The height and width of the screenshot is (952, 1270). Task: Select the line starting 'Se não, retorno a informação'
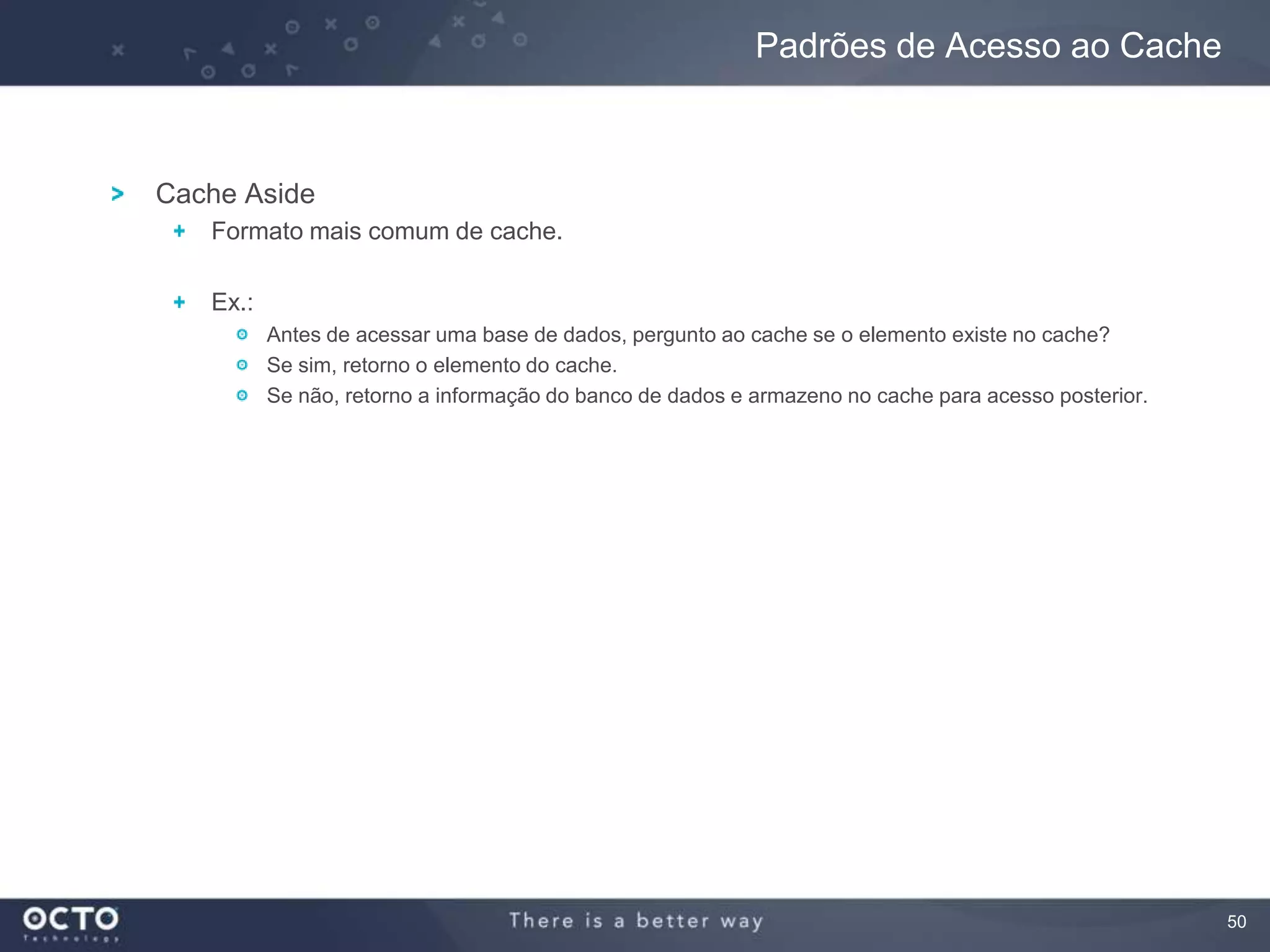coord(707,396)
